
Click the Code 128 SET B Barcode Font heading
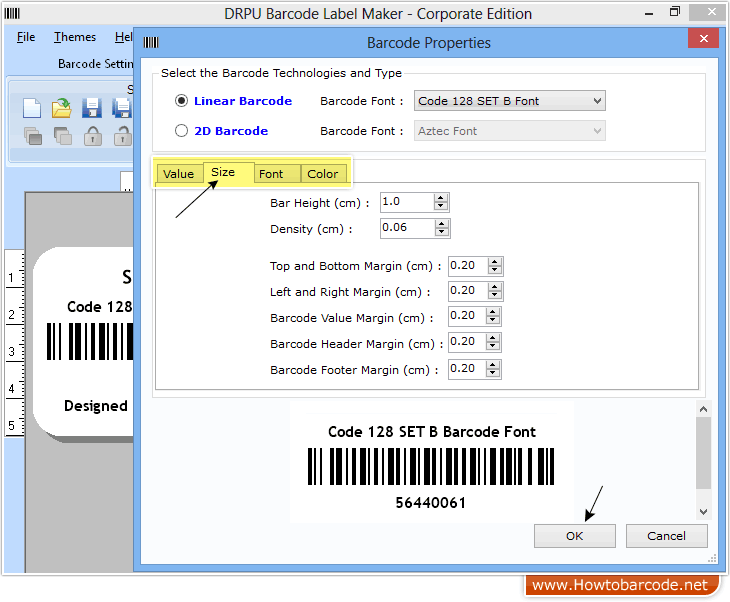432,432
